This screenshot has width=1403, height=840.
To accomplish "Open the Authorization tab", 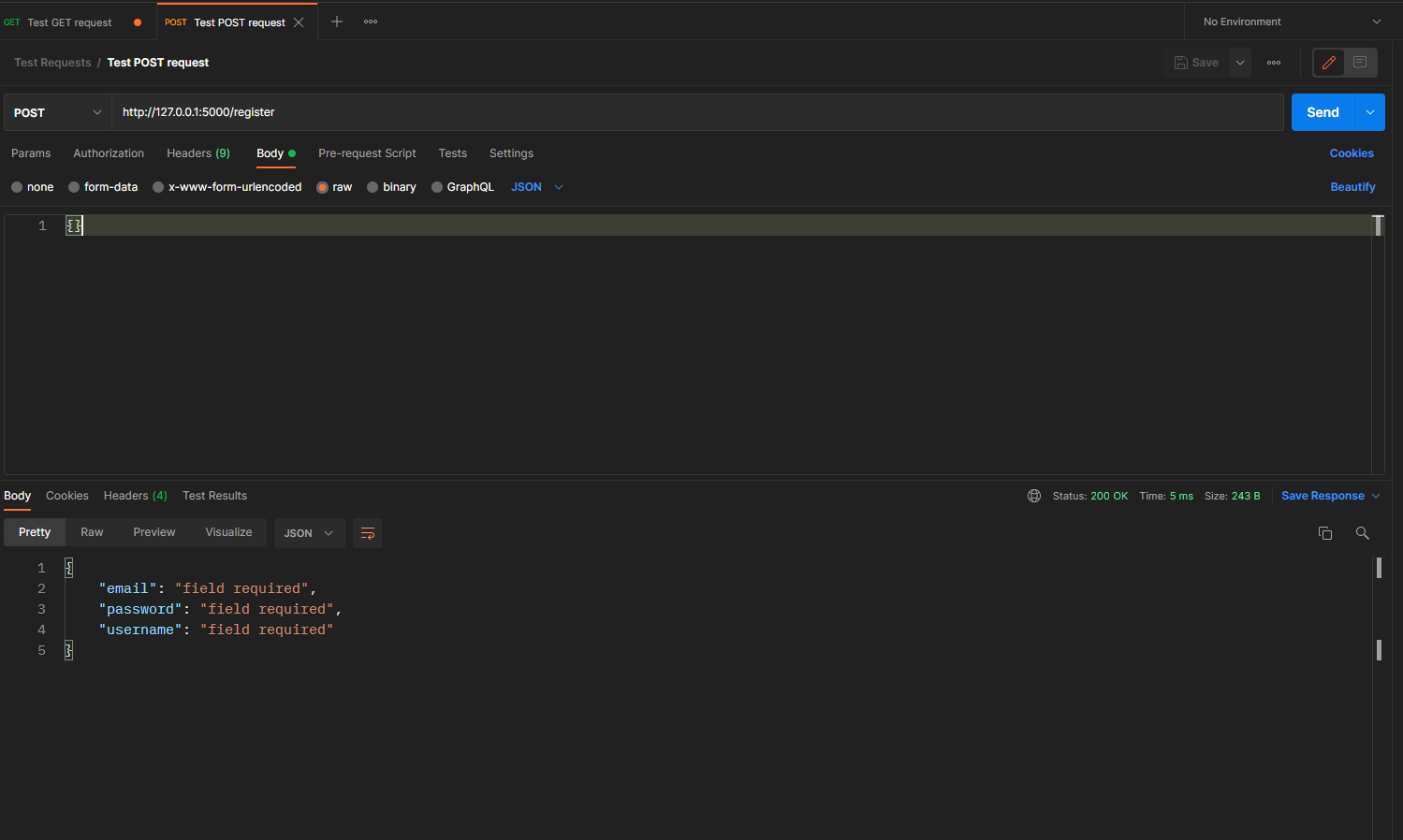I will 109,153.
